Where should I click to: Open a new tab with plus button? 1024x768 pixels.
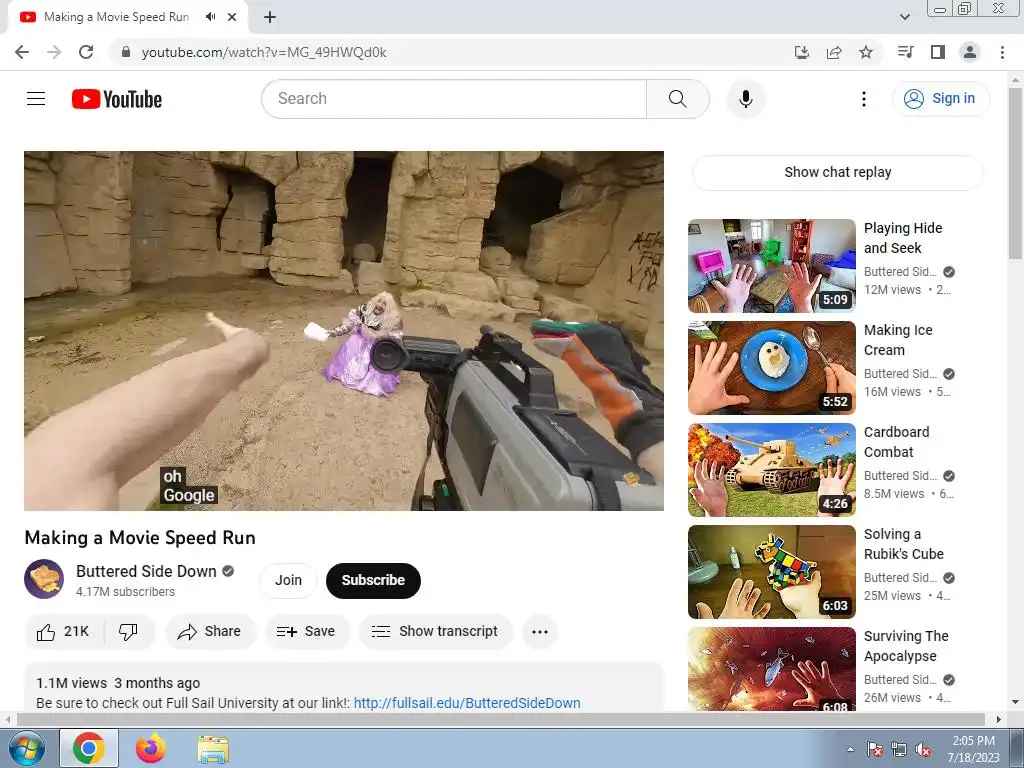(270, 17)
